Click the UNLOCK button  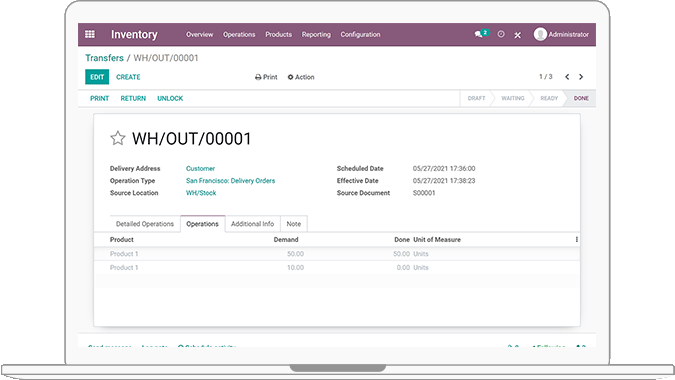[x=170, y=99]
